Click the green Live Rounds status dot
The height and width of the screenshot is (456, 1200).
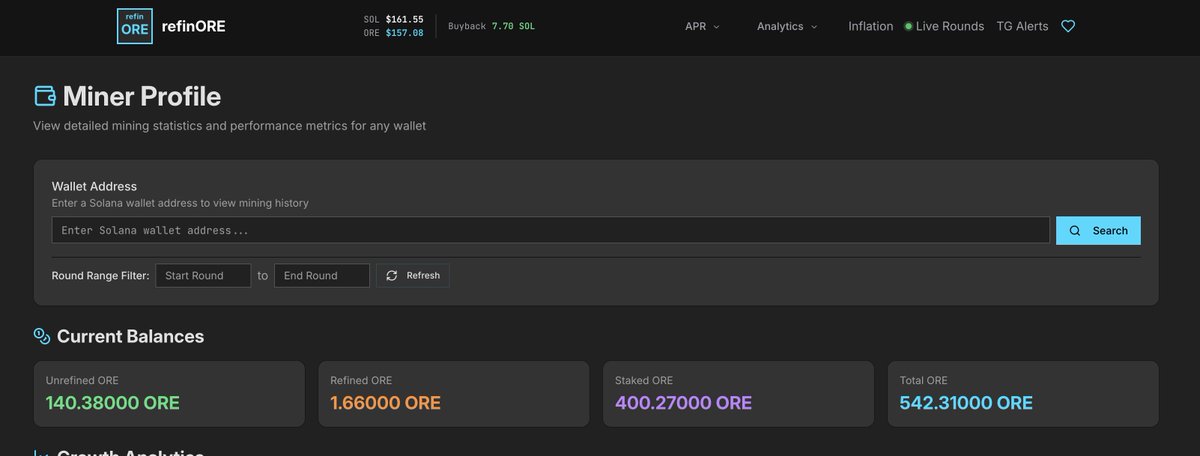click(x=908, y=27)
